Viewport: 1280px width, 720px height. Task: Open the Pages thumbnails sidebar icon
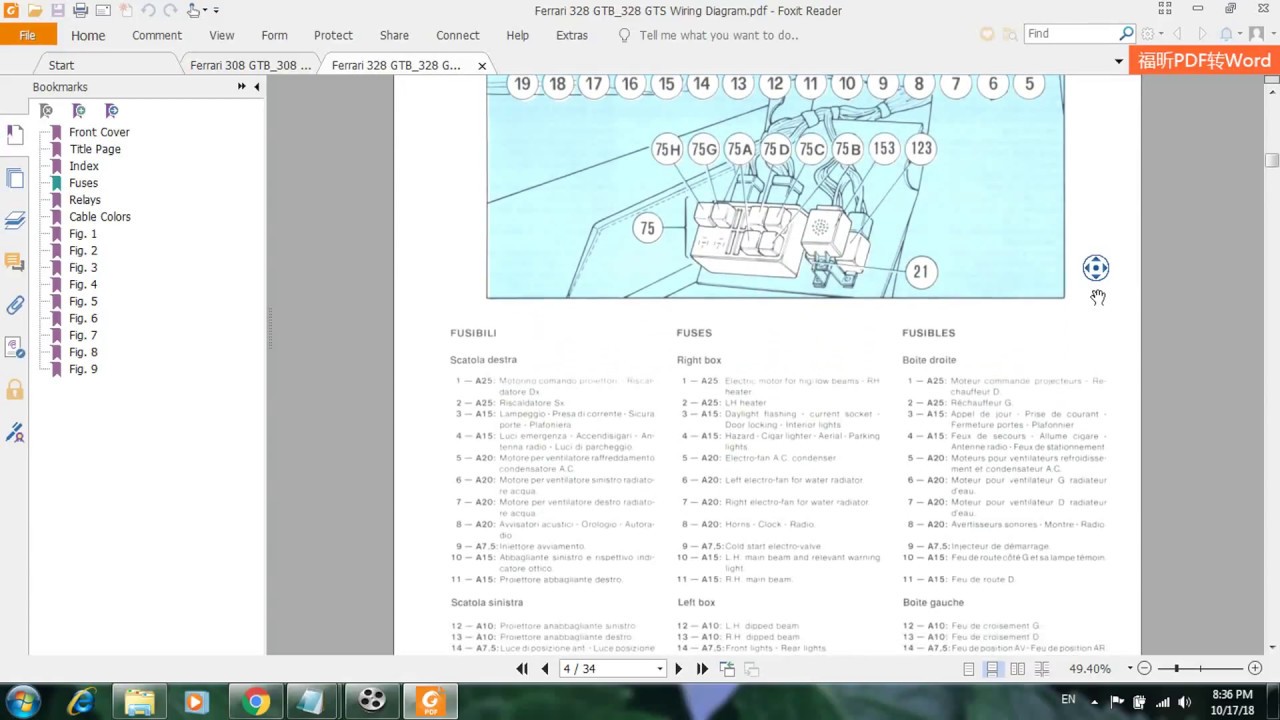(x=14, y=179)
